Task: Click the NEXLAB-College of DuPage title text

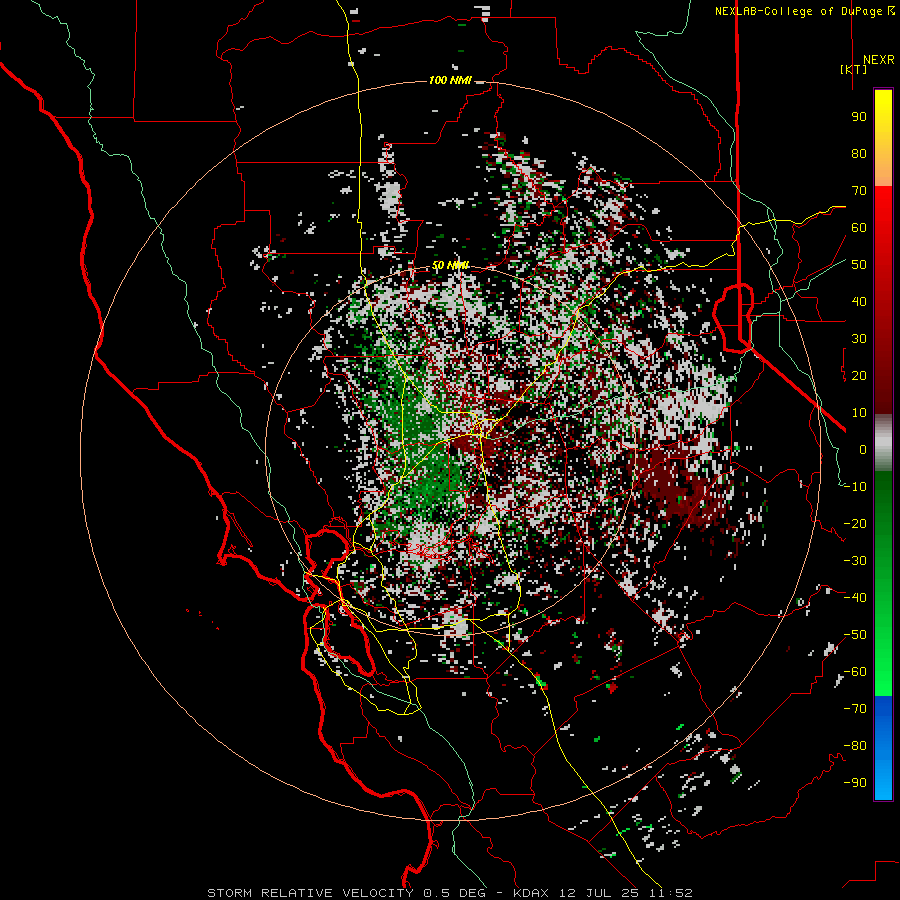Action: [x=799, y=11]
